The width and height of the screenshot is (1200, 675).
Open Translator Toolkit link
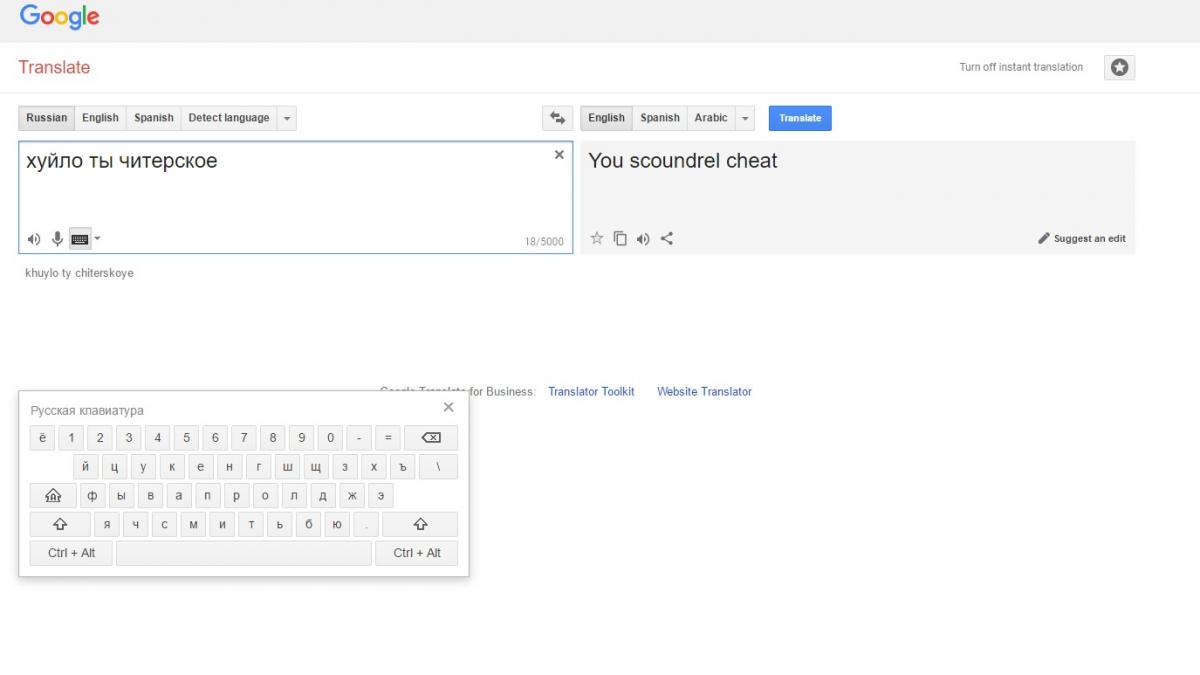tap(591, 392)
